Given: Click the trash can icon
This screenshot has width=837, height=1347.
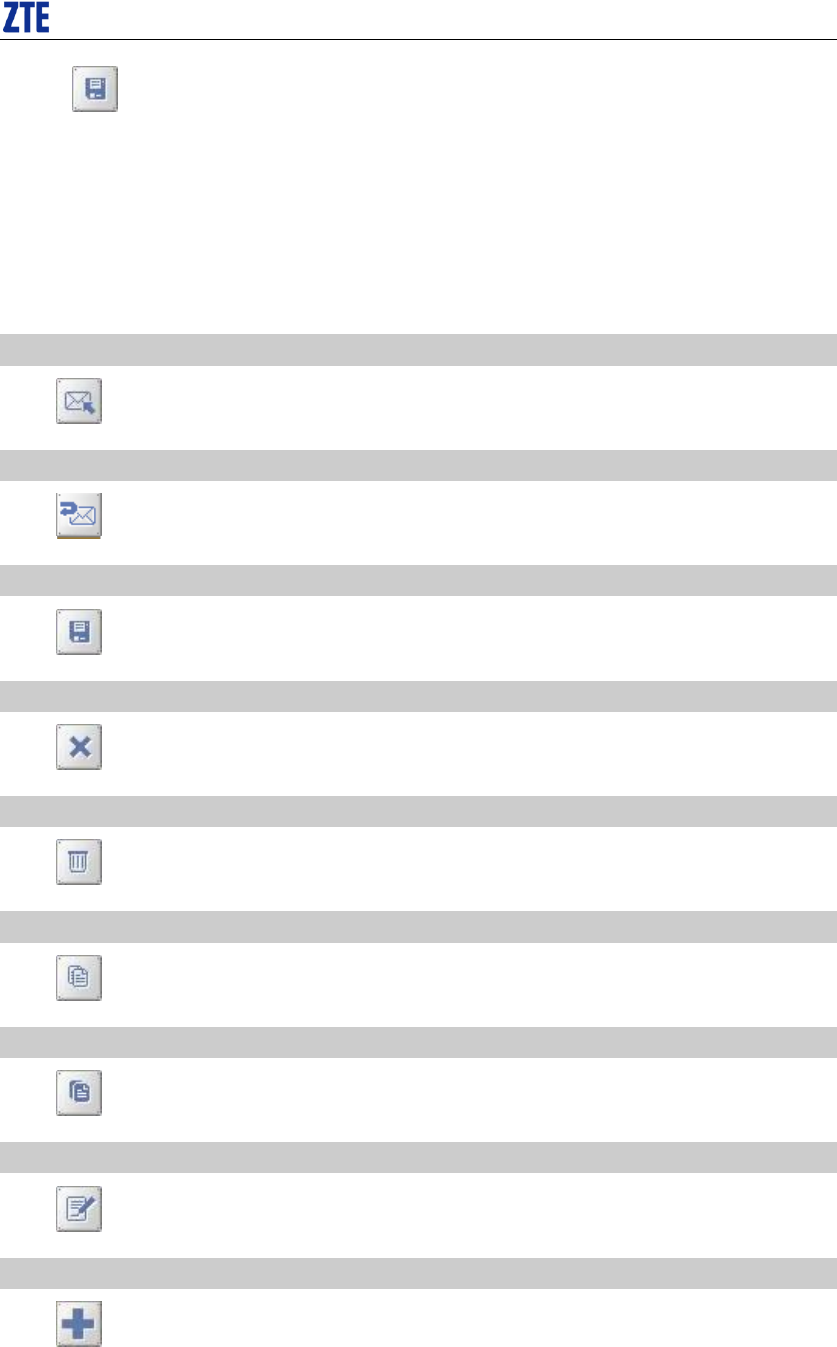Looking at the screenshot, I should 79,863.
